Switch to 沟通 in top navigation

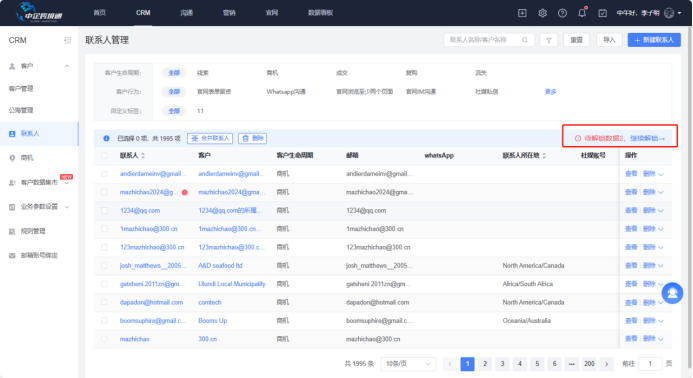click(187, 13)
